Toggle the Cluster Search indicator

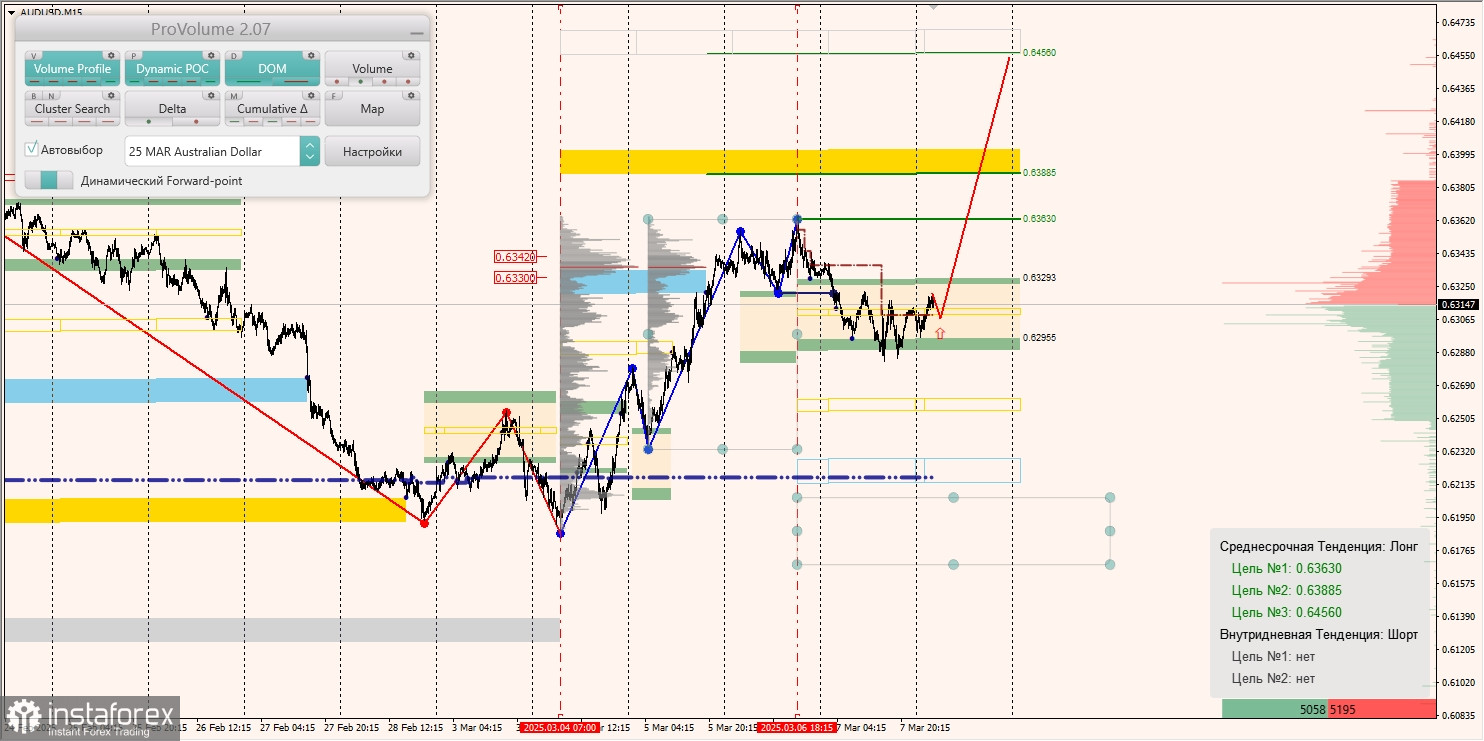(x=73, y=108)
